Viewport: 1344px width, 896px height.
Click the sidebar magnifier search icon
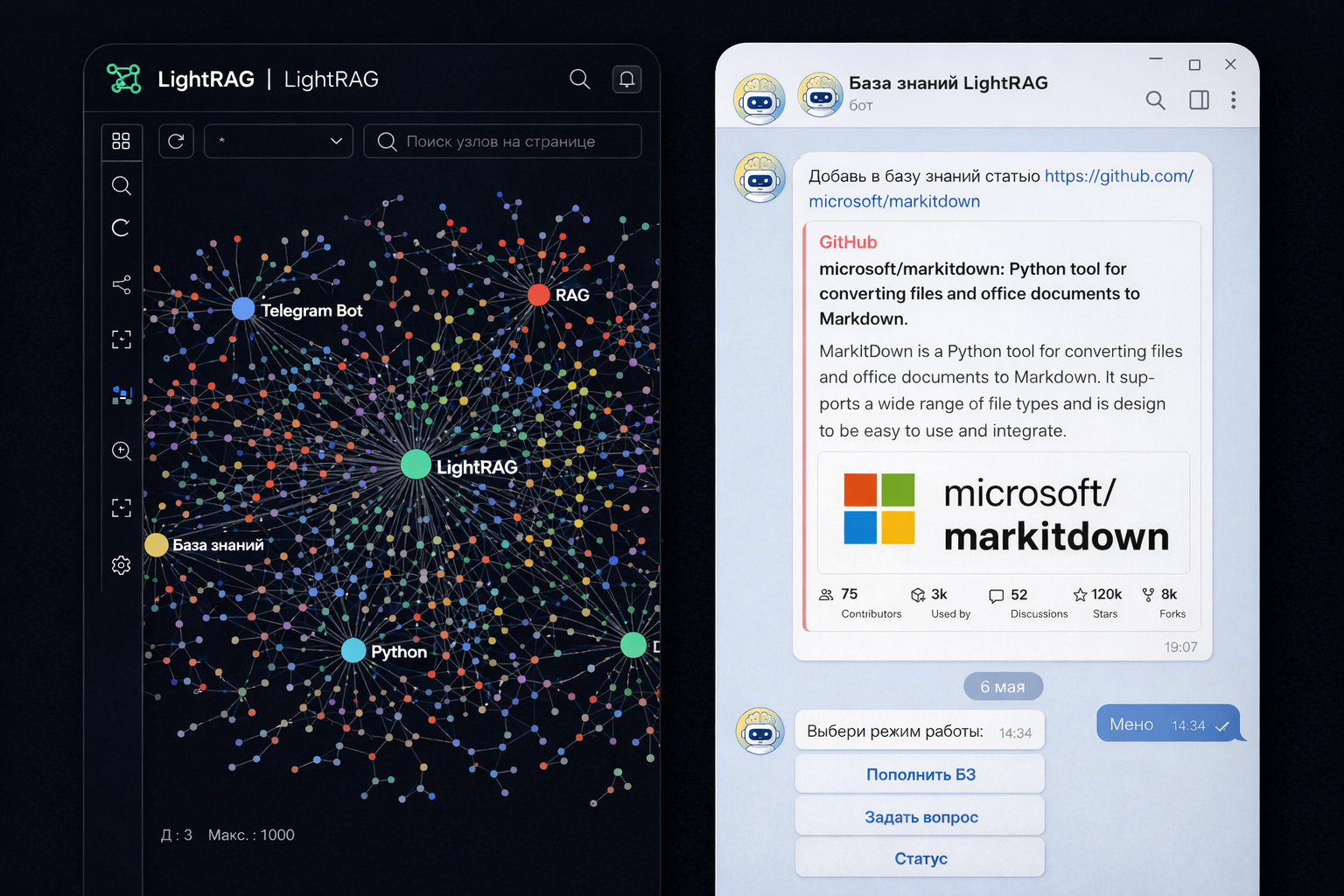(x=122, y=185)
